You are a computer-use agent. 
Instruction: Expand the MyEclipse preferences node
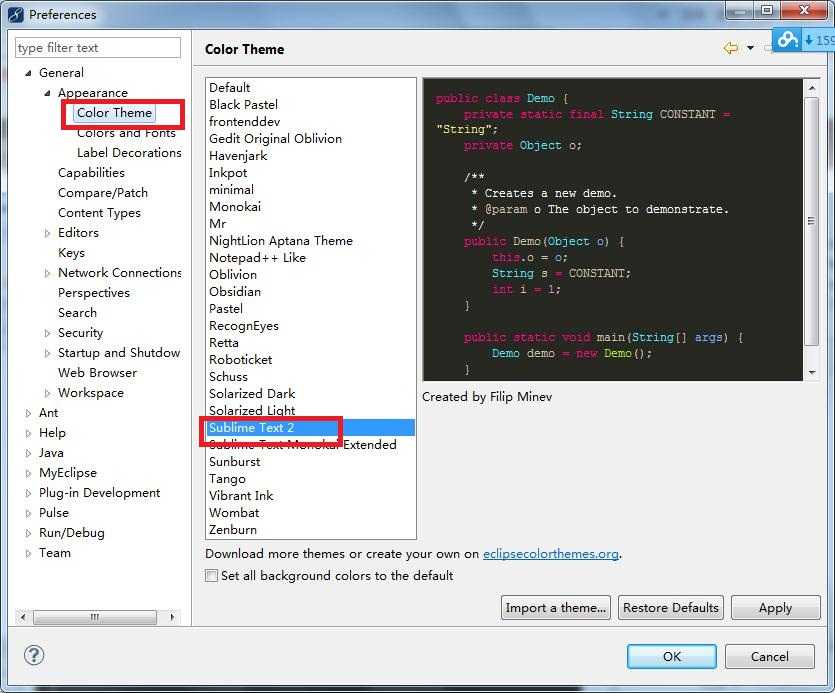point(28,473)
